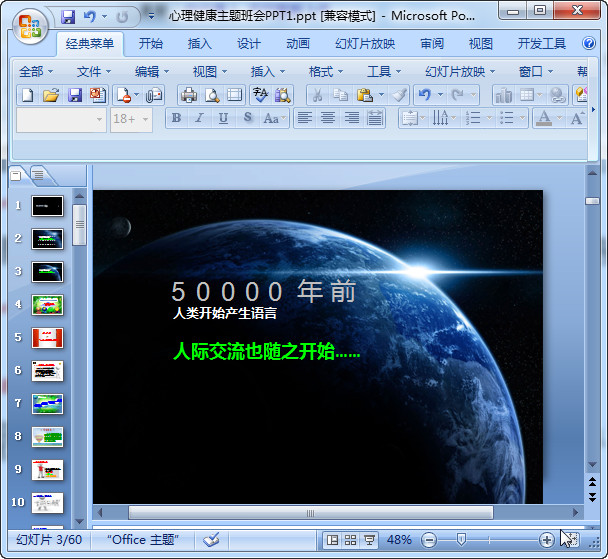The image size is (608, 559).
Task: Switch to Normal view in status bar
Action: pyautogui.click(x=332, y=540)
